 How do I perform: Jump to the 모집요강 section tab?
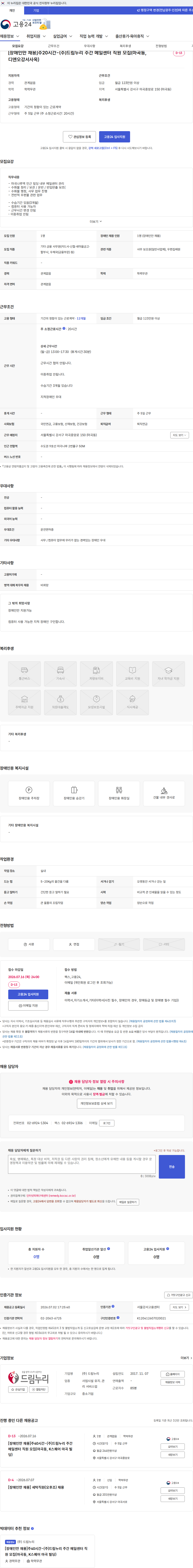coord(18,46)
